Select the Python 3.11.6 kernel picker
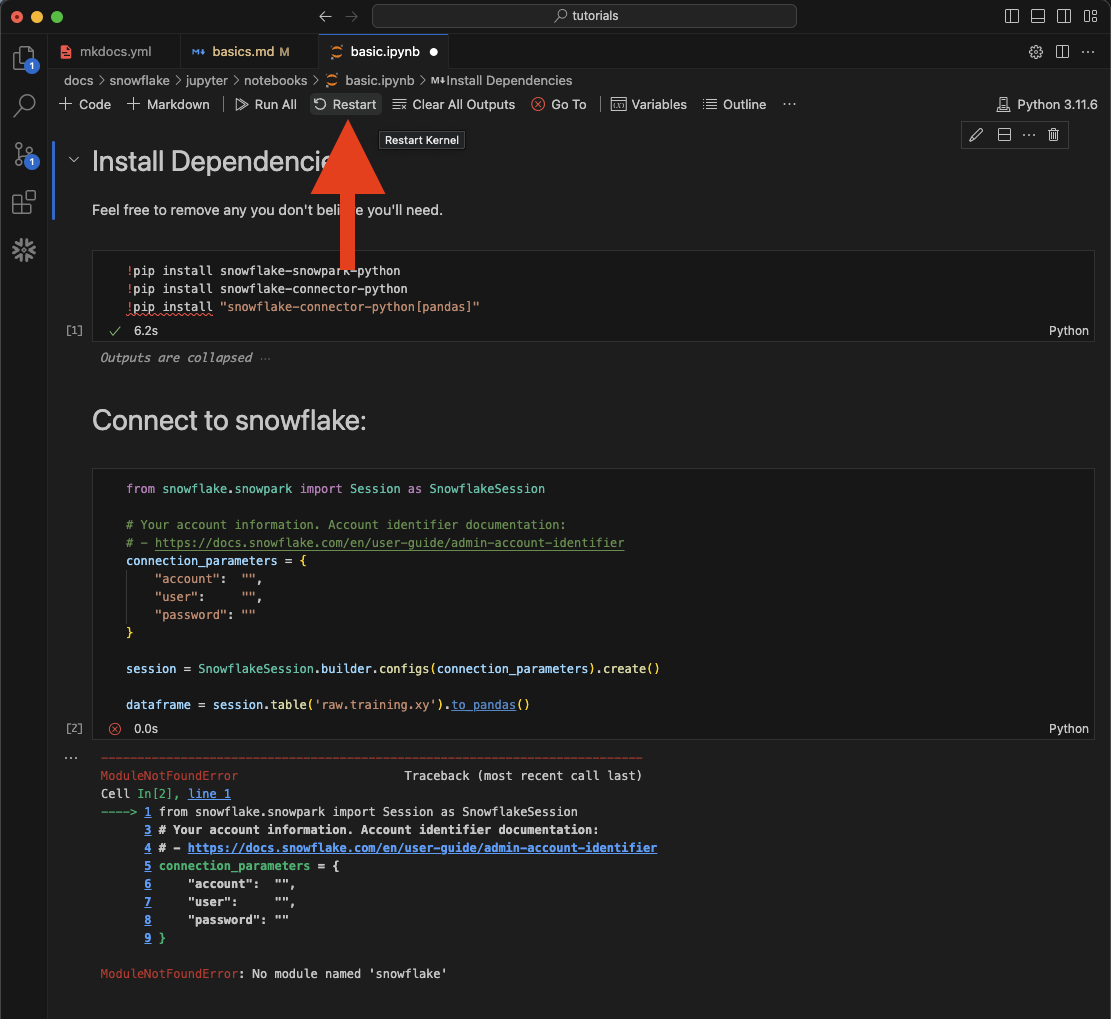Image resolution: width=1111 pixels, height=1019 pixels. (x=1047, y=104)
